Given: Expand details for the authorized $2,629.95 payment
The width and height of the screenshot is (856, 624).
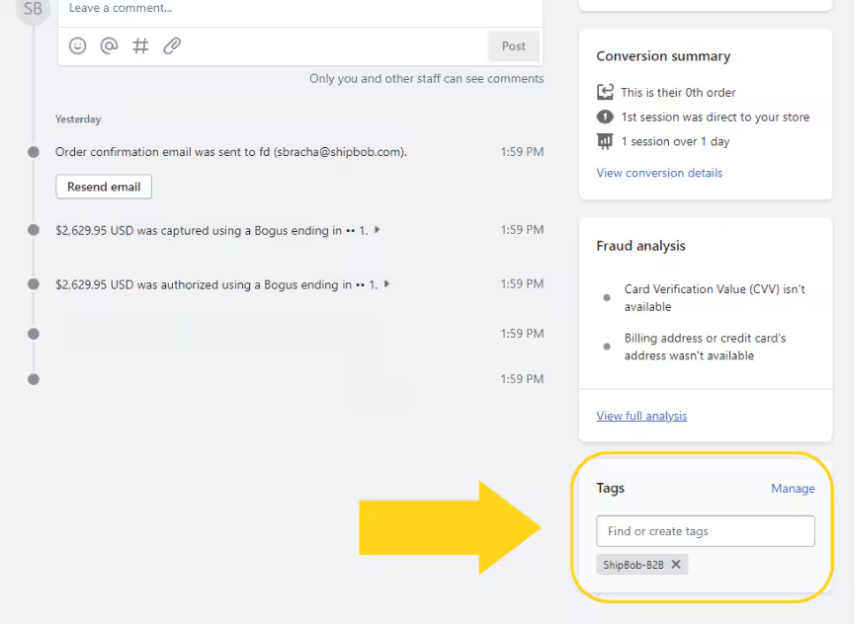Looking at the screenshot, I should pos(387,284).
